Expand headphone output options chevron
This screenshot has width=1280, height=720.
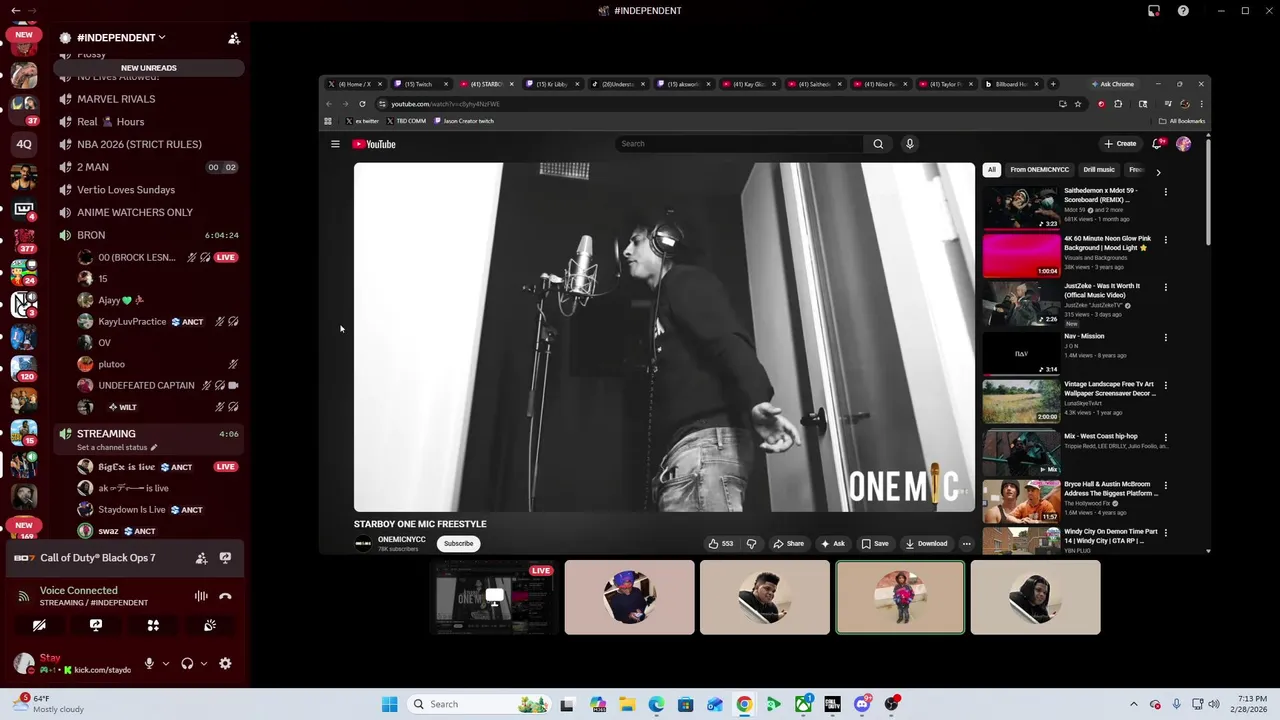204,663
